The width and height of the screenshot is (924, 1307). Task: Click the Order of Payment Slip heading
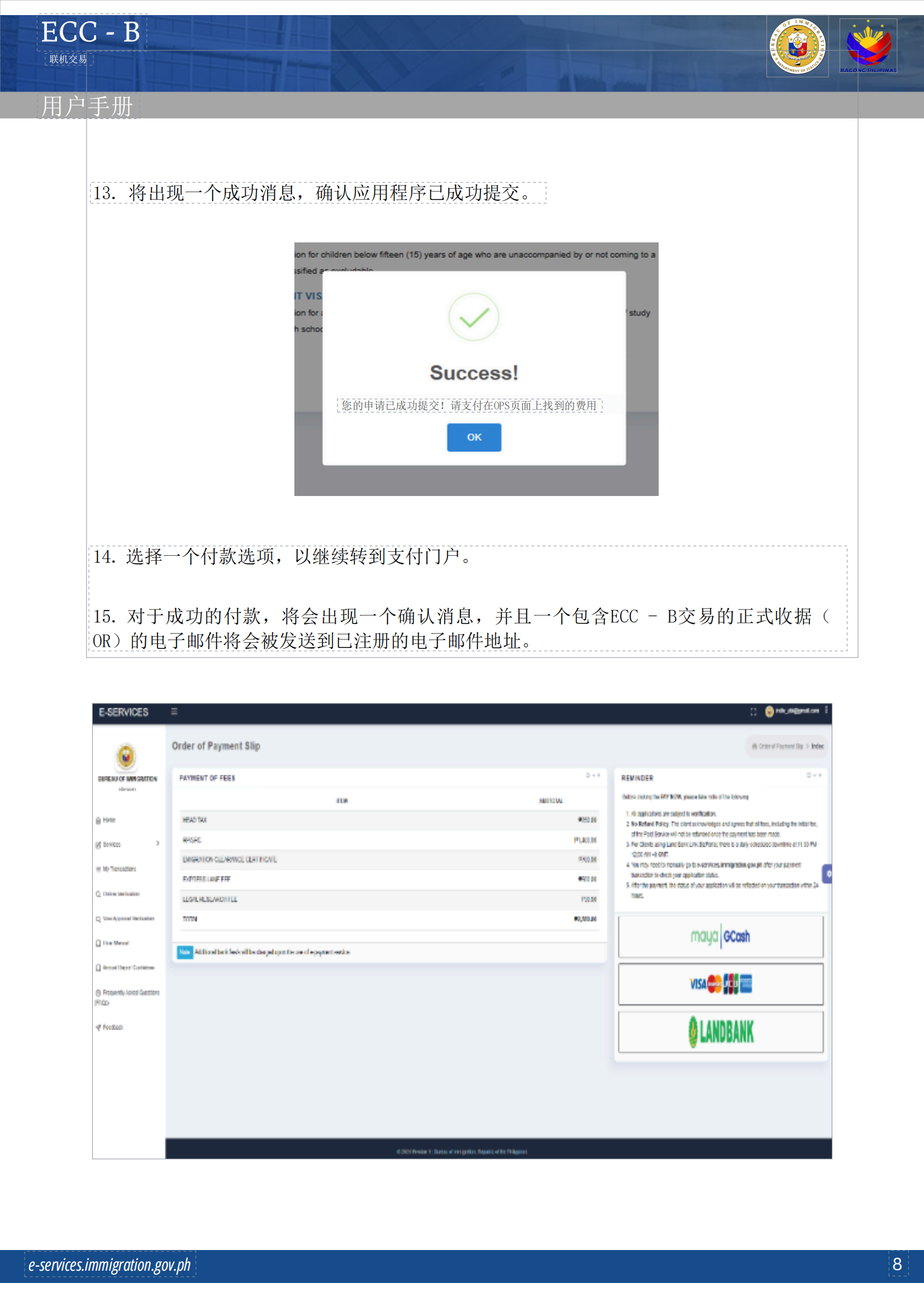pos(216,746)
